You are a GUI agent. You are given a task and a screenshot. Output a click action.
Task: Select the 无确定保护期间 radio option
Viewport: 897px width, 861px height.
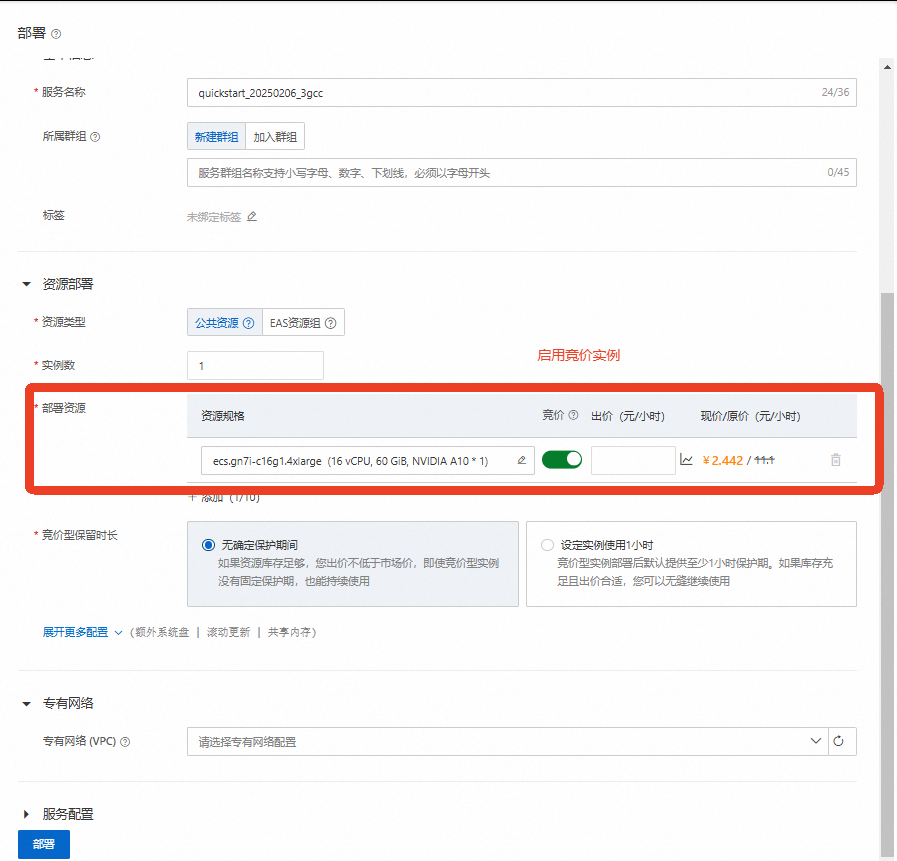pyautogui.click(x=208, y=544)
